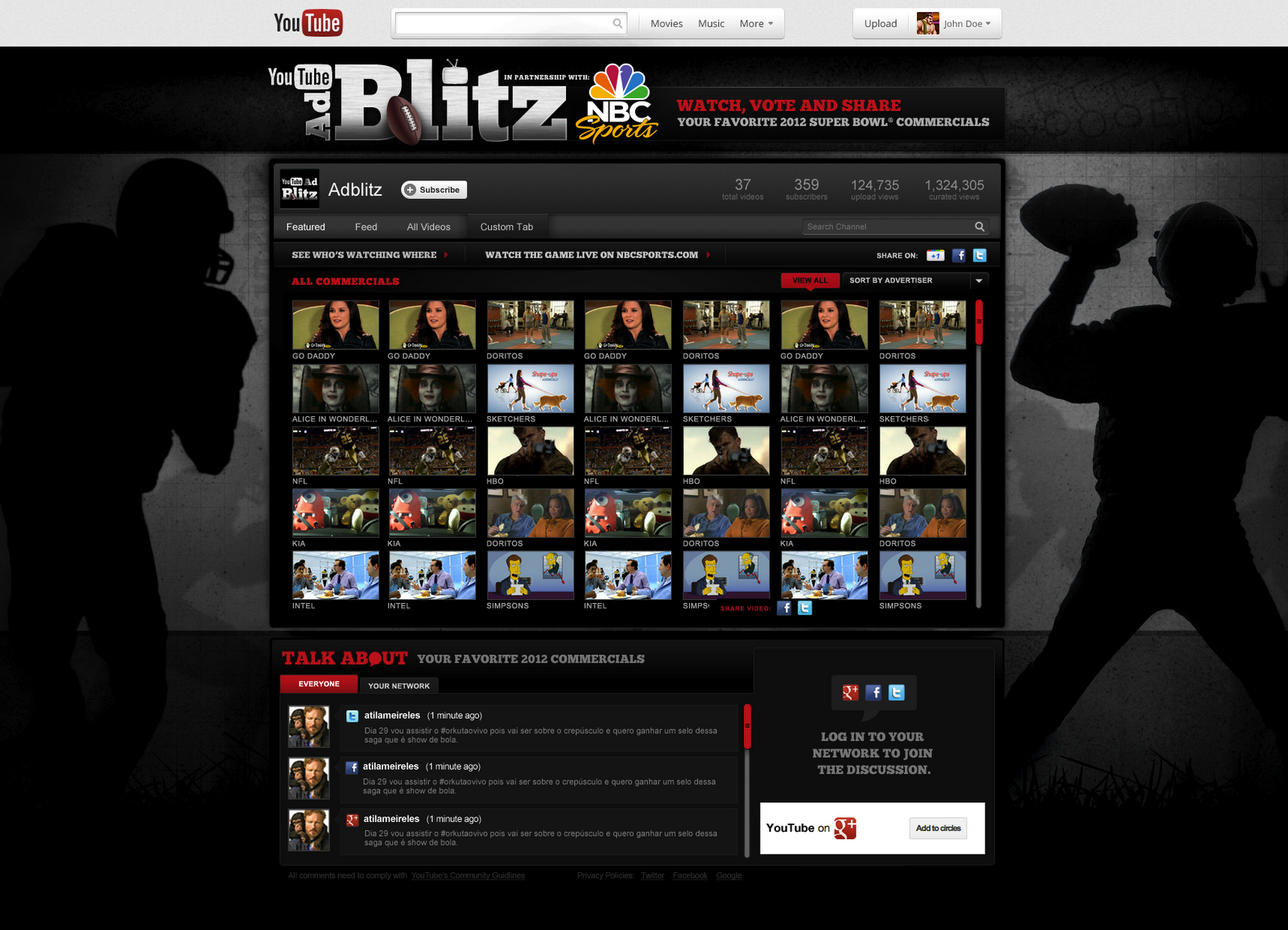Screen dimensions: 1288x930
Task: Click the Google+ icon beside YouTube on
Action: (x=845, y=828)
